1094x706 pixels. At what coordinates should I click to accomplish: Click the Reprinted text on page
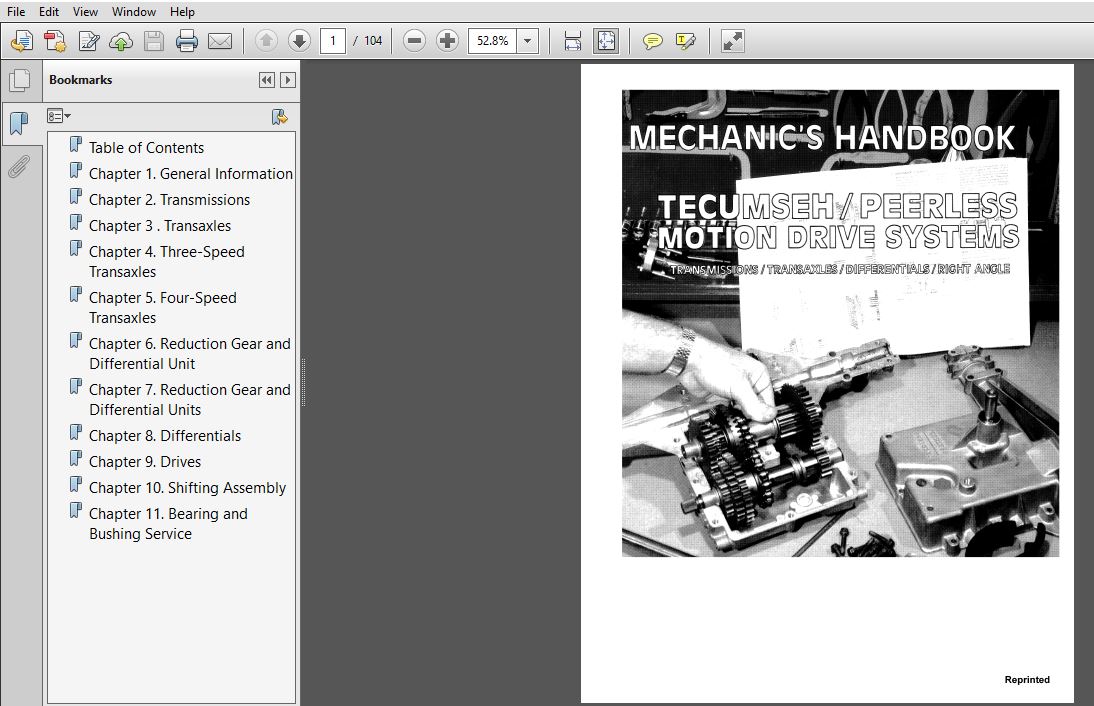1027,679
